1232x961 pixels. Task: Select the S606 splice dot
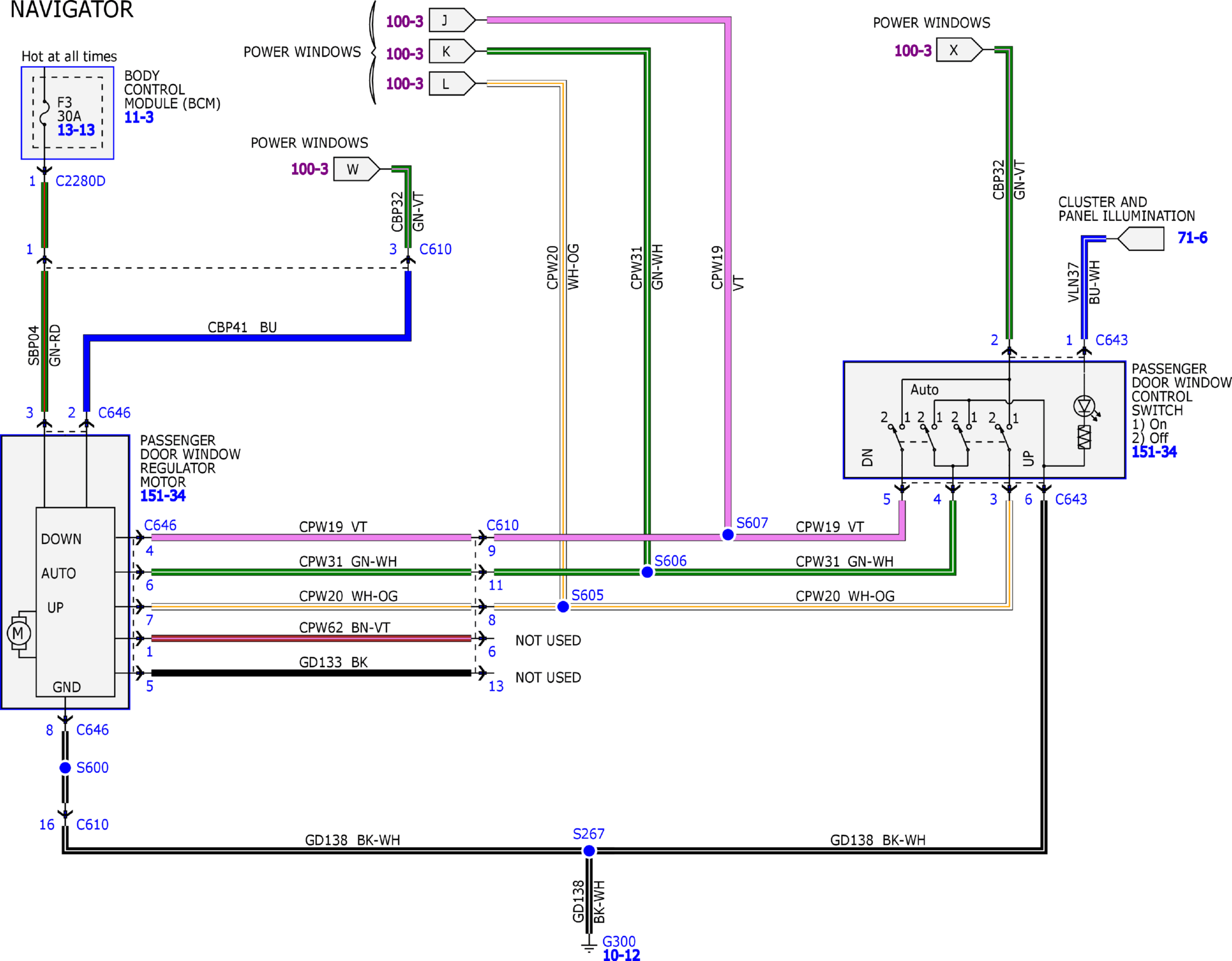tap(647, 572)
